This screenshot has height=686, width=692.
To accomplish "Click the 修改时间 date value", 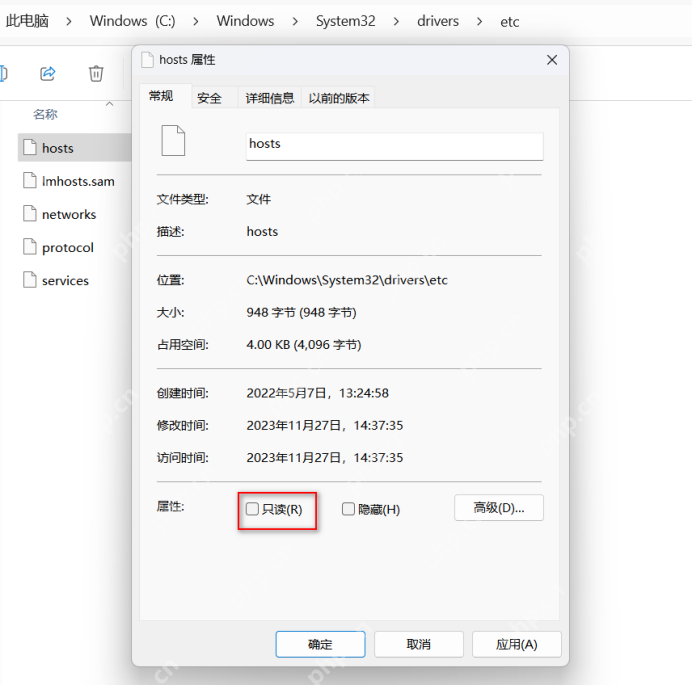I will point(325,426).
